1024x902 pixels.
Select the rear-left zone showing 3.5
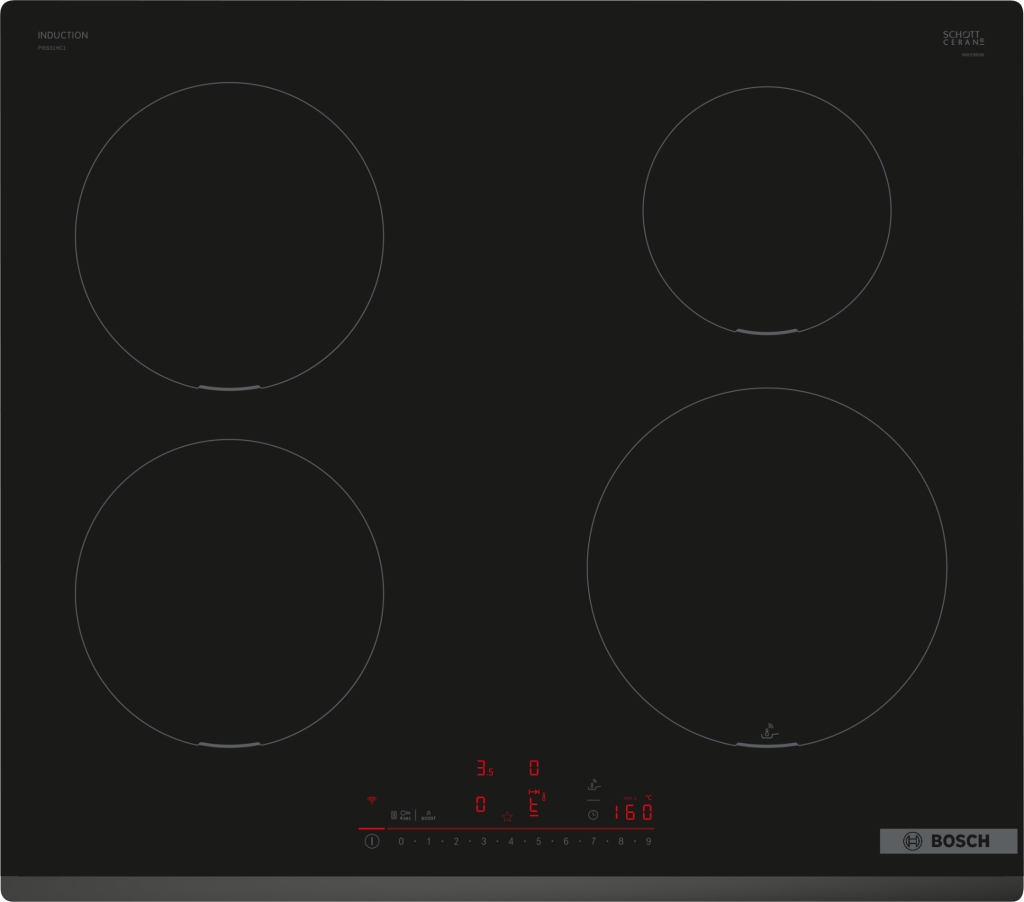[x=484, y=769]
